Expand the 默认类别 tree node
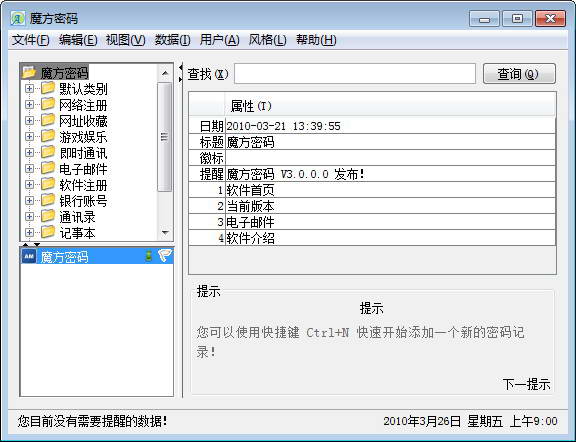The height and width of the screenshot is (442, 576). tap(29, 89)
